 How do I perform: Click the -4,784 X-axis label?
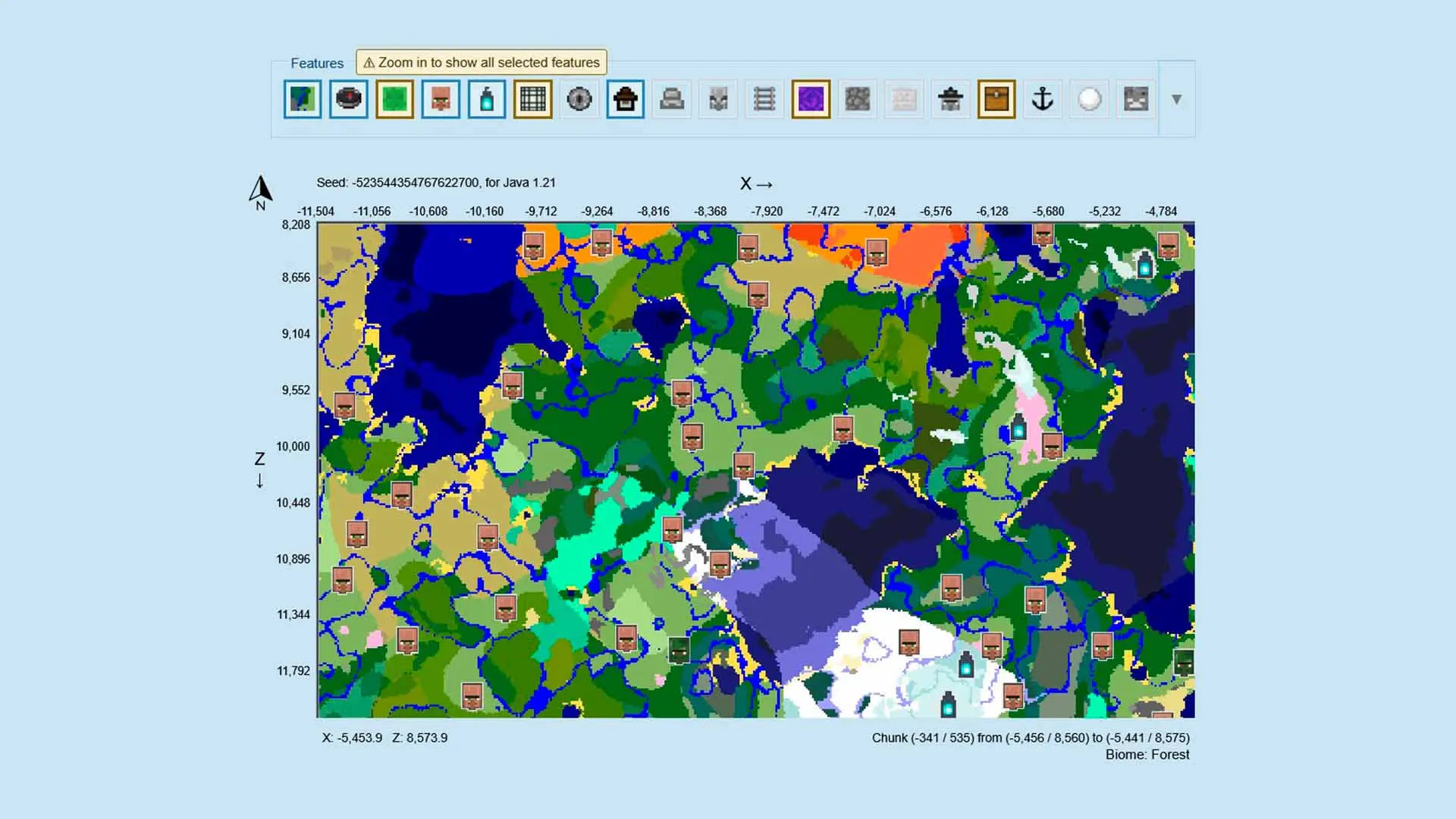[1161, 212]
